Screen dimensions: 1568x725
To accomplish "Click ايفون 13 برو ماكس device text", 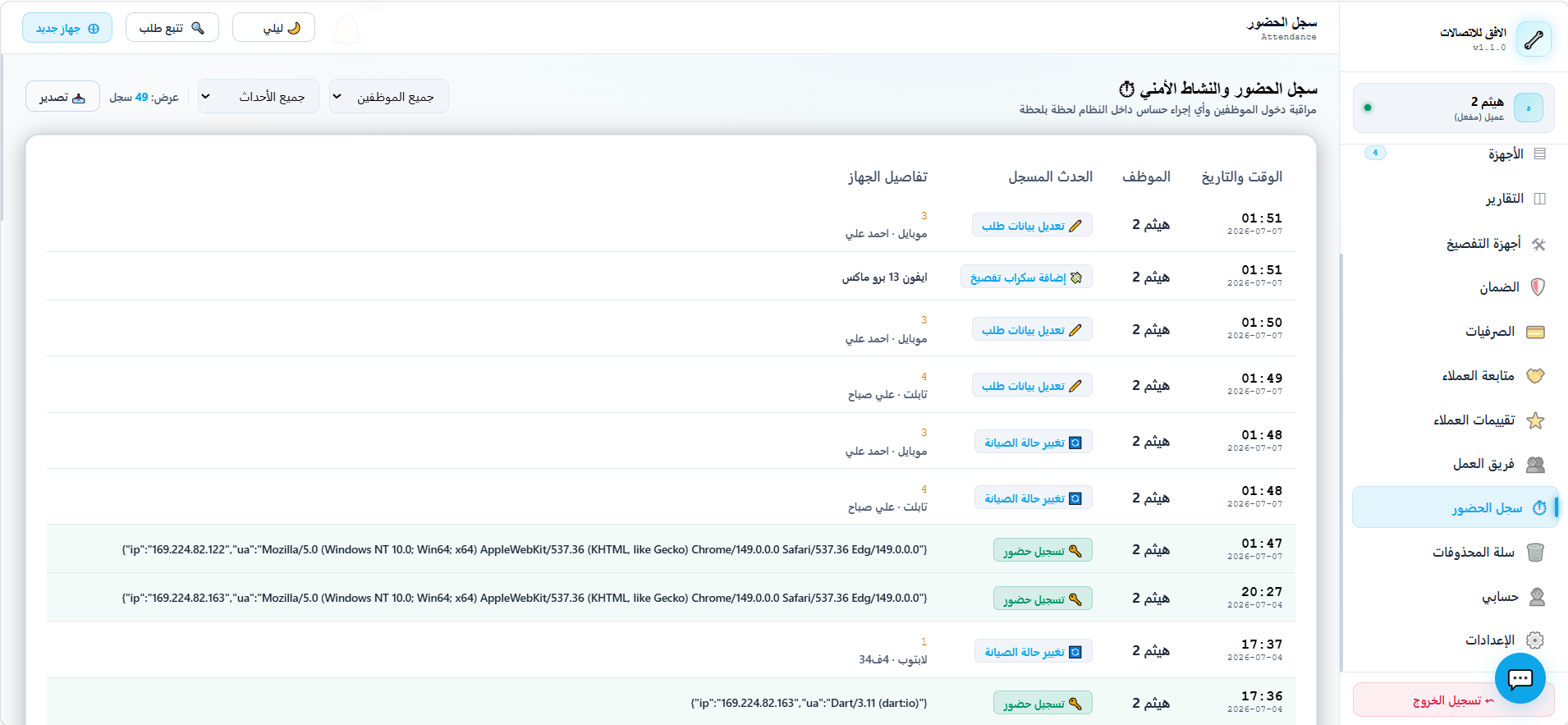I will tap(884, 278).
